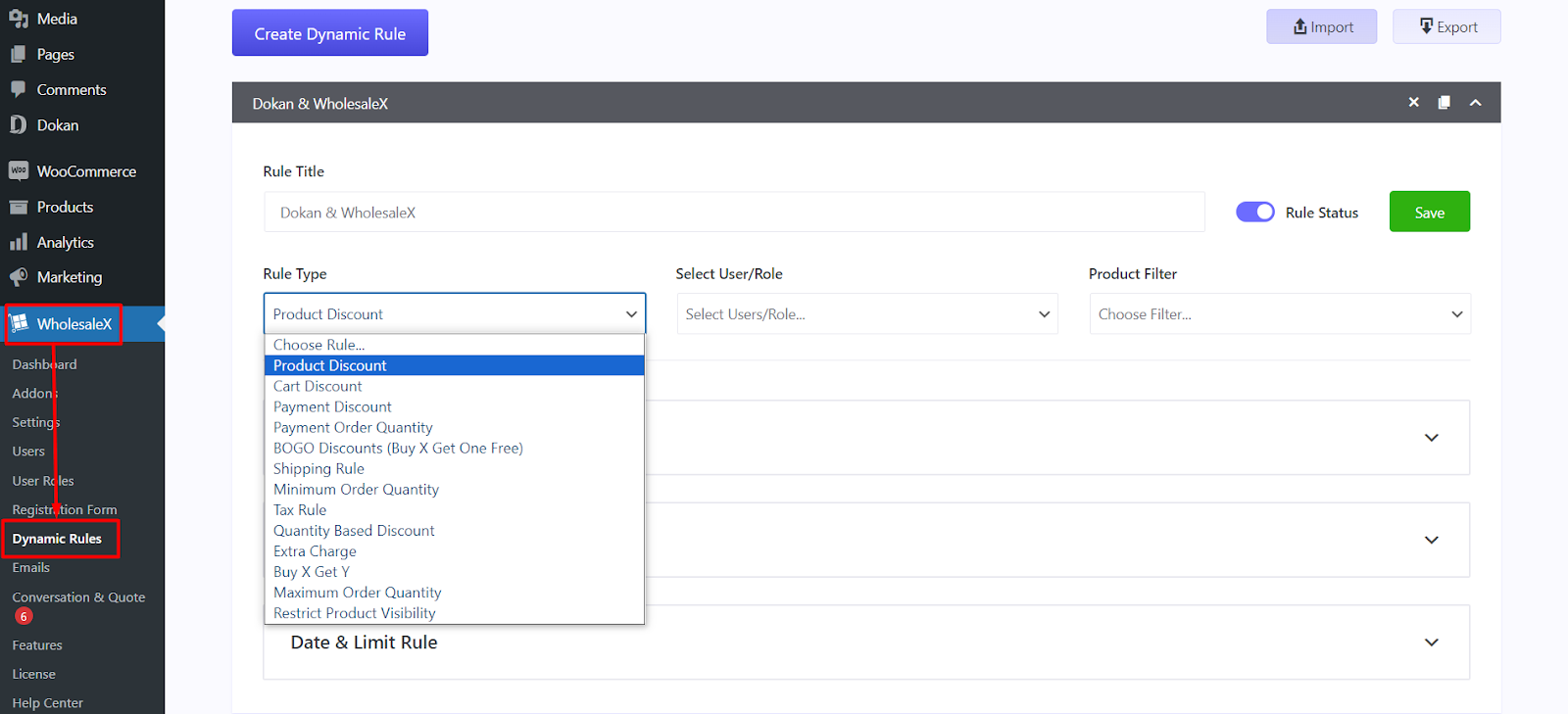Open User Roles submenu link
This screenshot has width=1568, height=714.
pos(43,481)
